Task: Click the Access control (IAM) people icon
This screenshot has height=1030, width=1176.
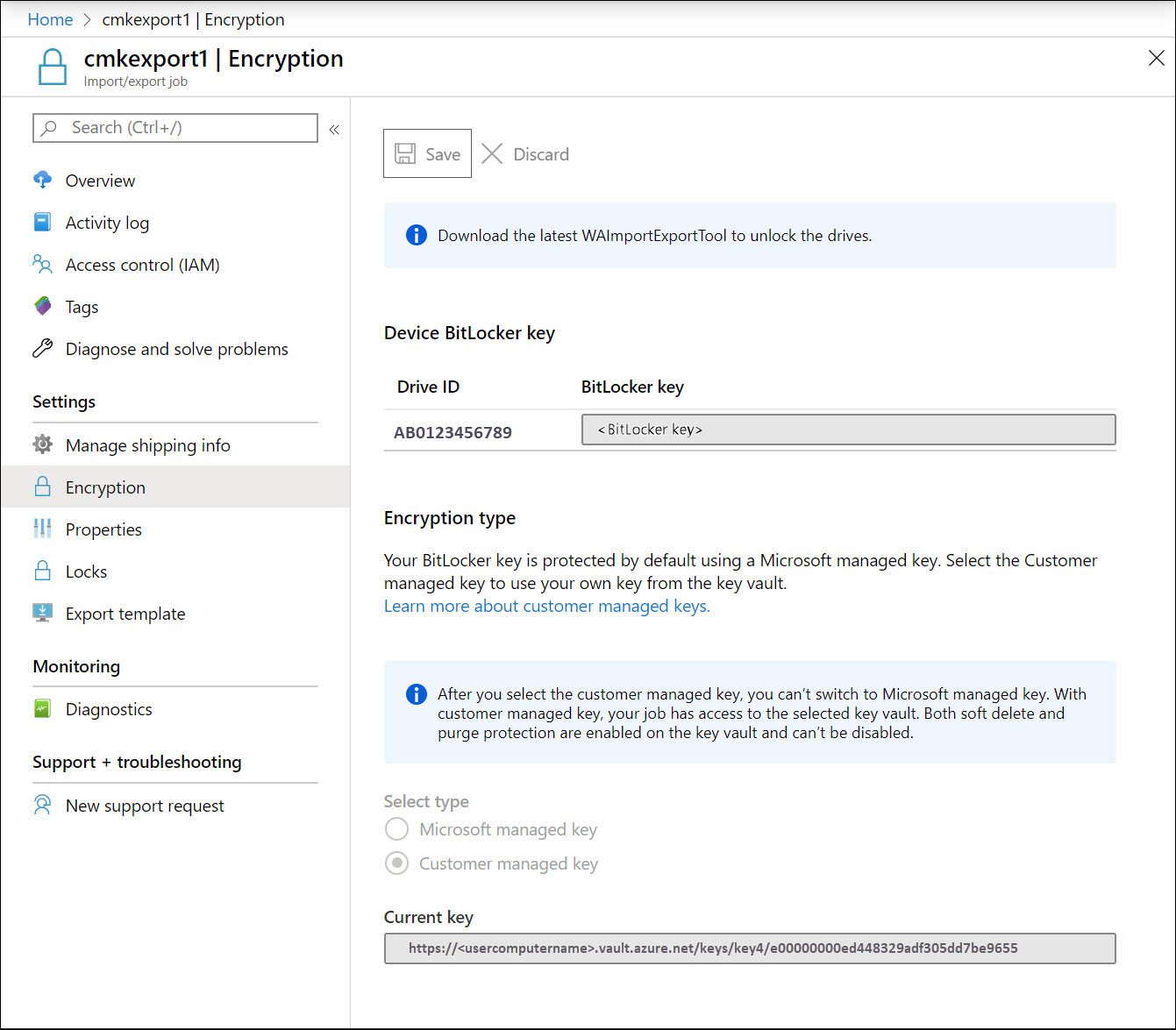Action: pyautogui.click(x=42, y=264)
